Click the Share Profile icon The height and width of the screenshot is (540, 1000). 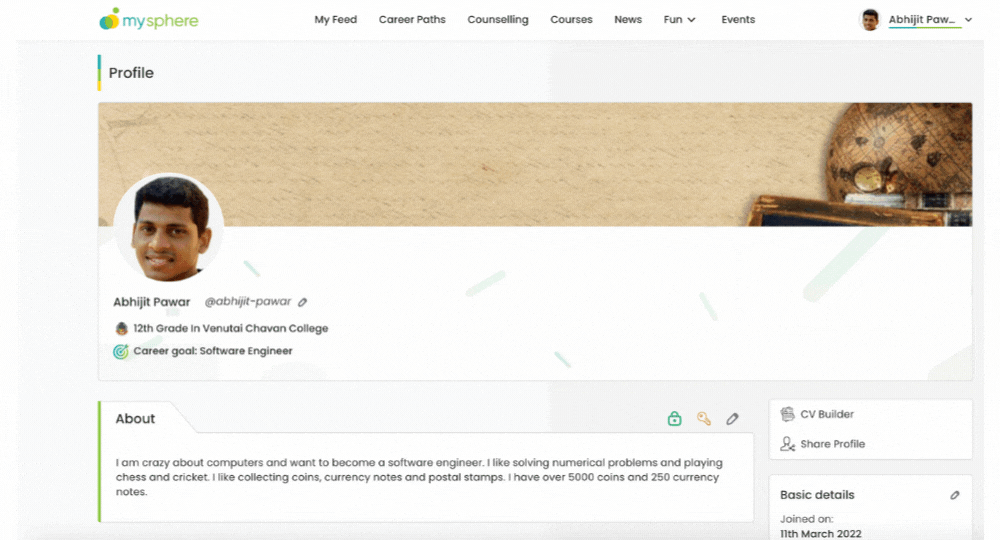[788, 444]
